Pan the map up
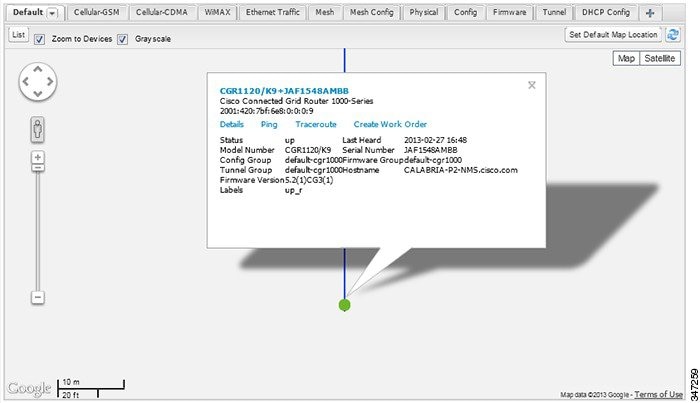 (38, 69)
